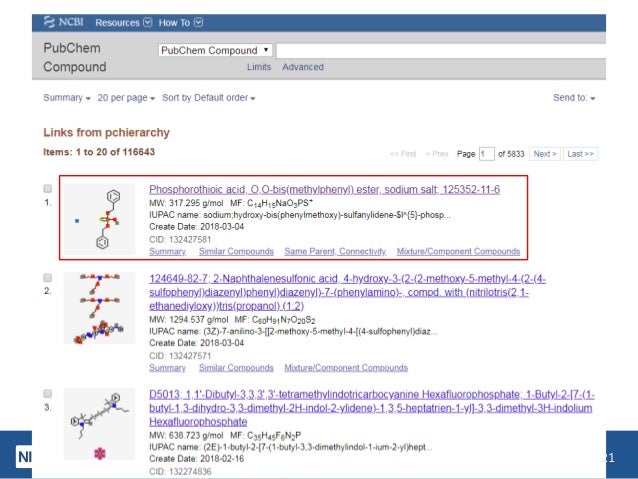
Task: Open Mixture/Component Compounds for CID 132427581
Action: [458, 252]
